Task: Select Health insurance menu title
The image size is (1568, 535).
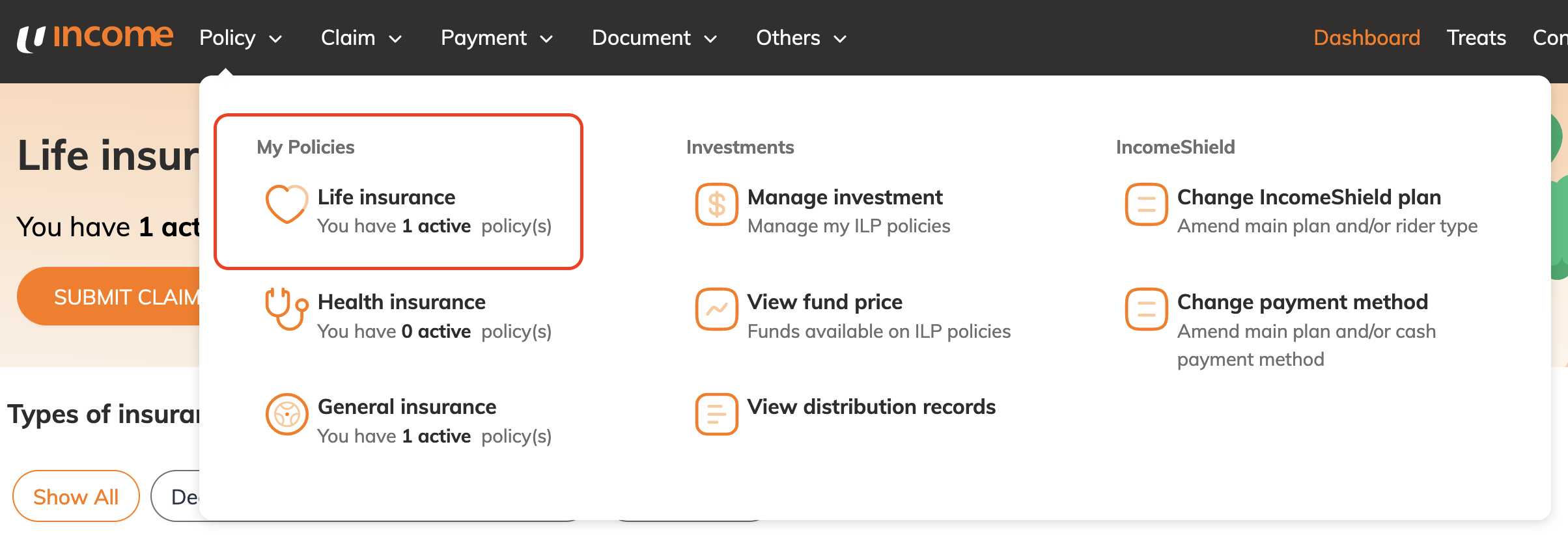Action: pyautogui.click(x=402, y=302)
